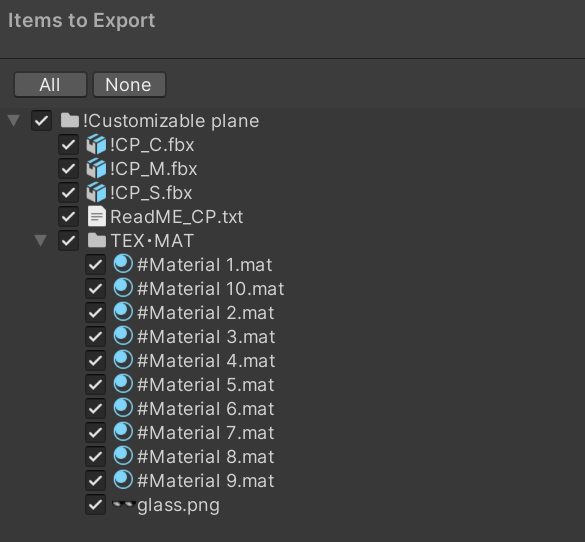Viewport: 585px width, 542px height.
Task: Click the glass.png sunglasses thumbnail icon
Action: pyautogui.click(x=123, y=504)
